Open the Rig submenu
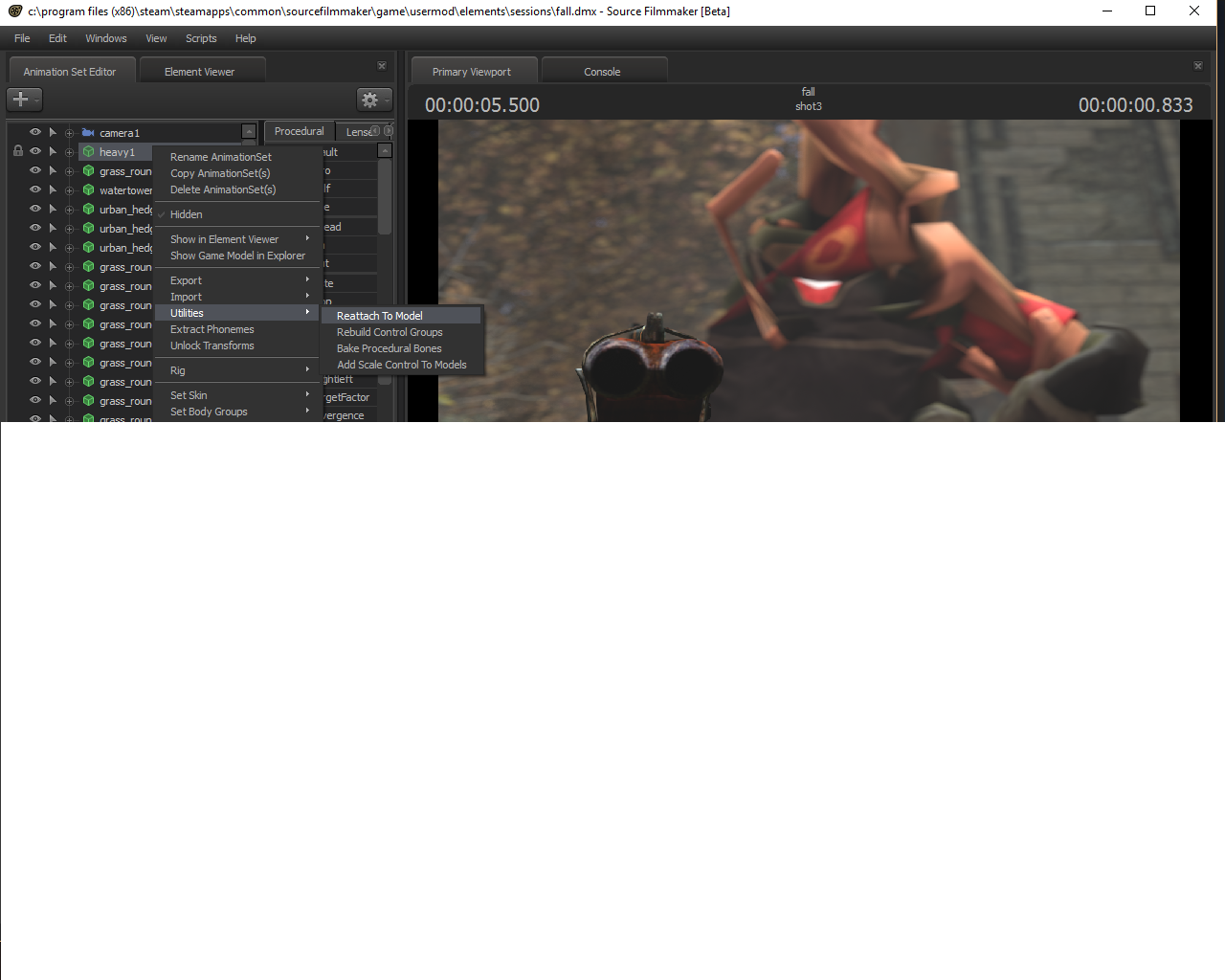1225x980 pixels. point(236,370)
